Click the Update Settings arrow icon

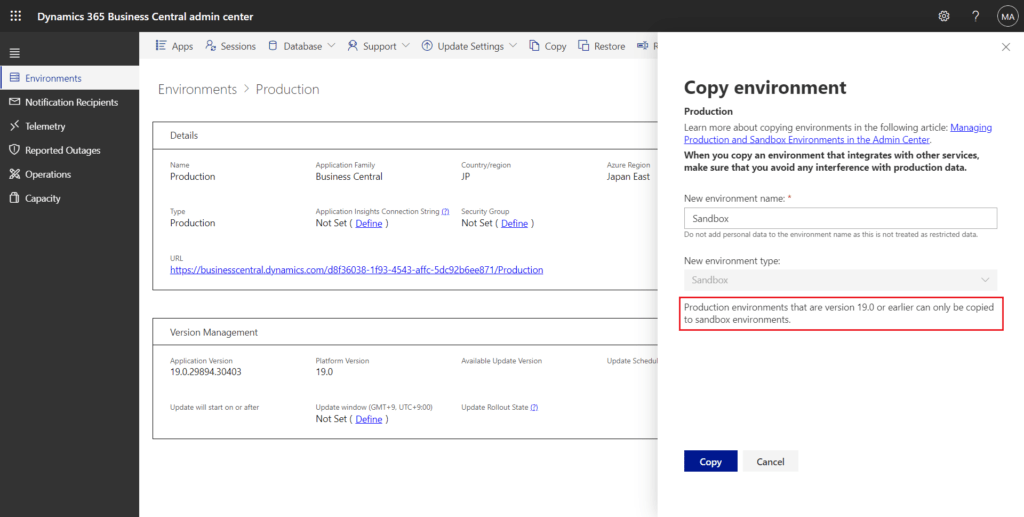427,46
